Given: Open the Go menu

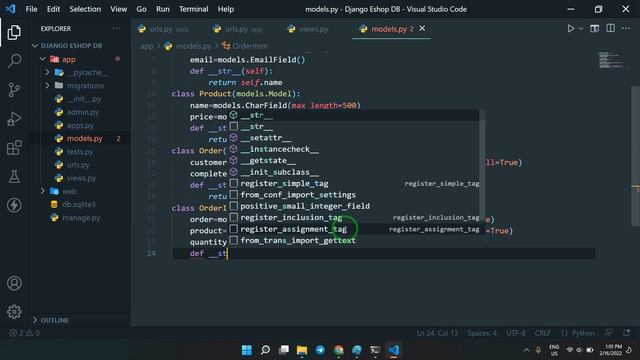Looking at the screenshot, I should point(141,9).
